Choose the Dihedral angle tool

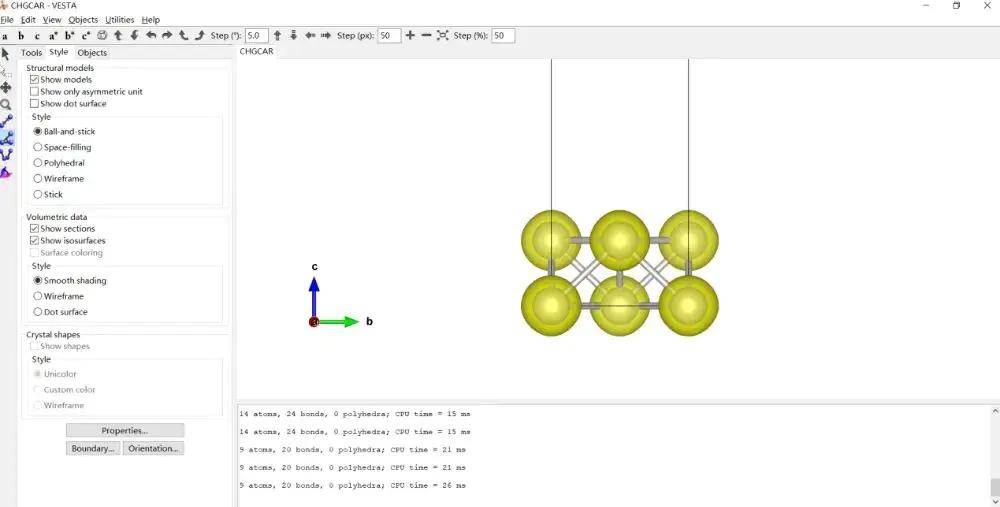tap(6, 155)
